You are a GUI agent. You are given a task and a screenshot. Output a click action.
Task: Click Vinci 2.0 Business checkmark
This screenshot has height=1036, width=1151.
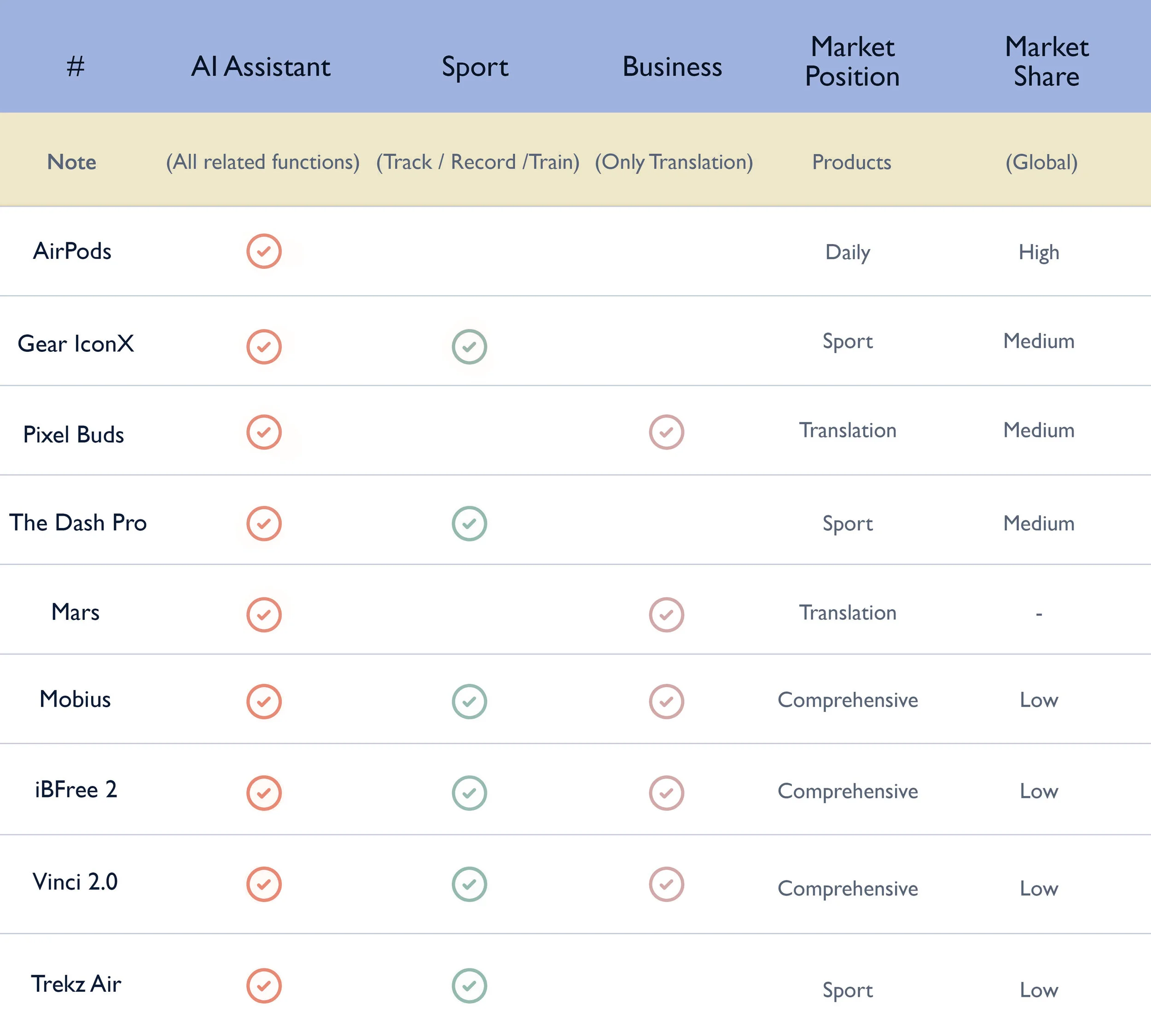666,885
